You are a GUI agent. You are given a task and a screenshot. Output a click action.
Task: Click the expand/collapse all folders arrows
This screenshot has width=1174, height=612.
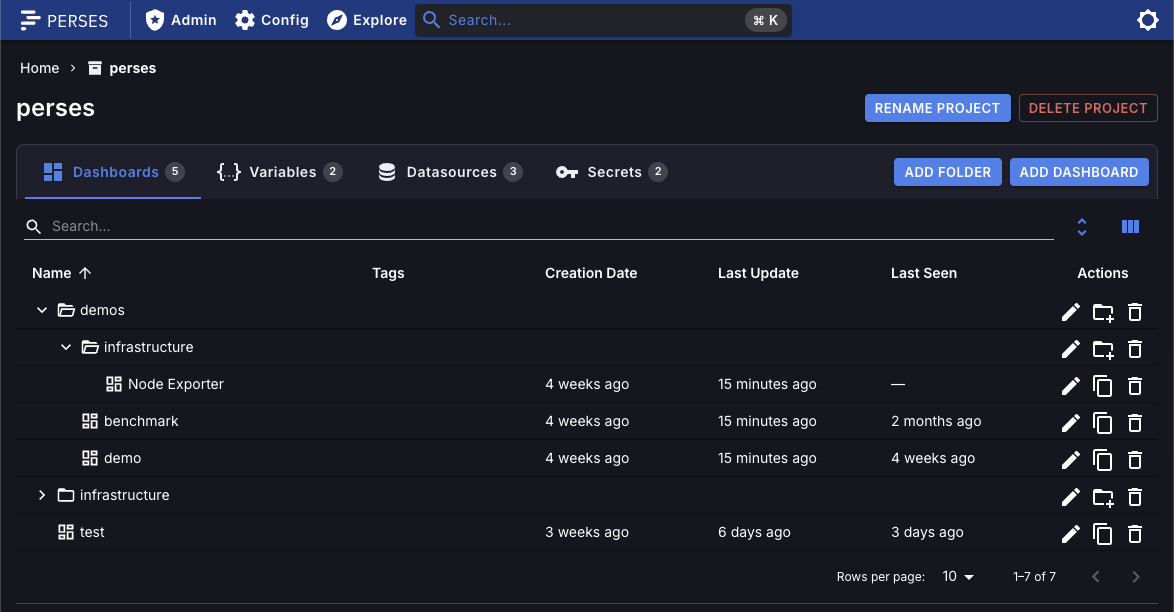[1081, 226]
